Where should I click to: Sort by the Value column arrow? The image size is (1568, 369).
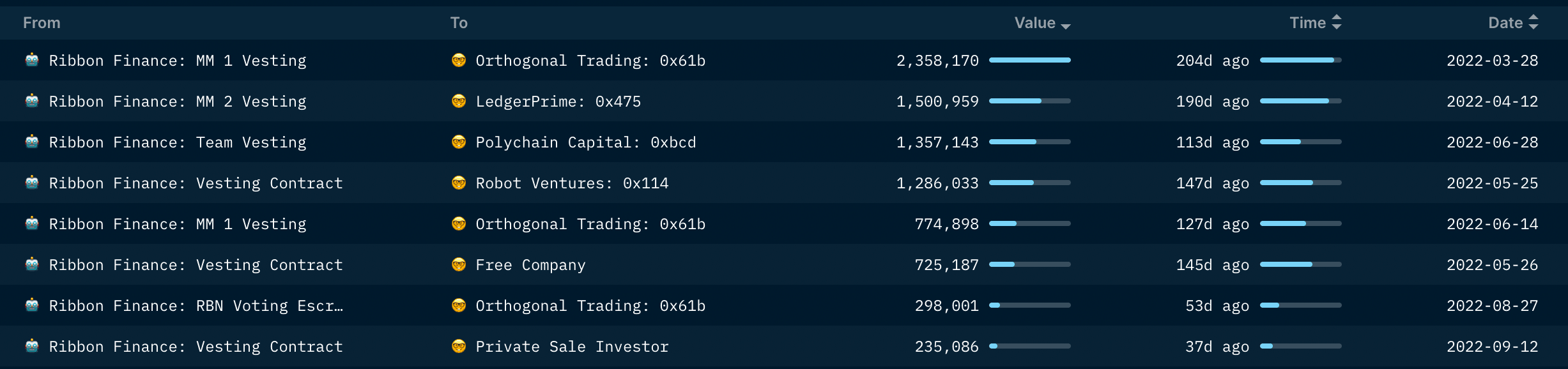[1065, 26]
